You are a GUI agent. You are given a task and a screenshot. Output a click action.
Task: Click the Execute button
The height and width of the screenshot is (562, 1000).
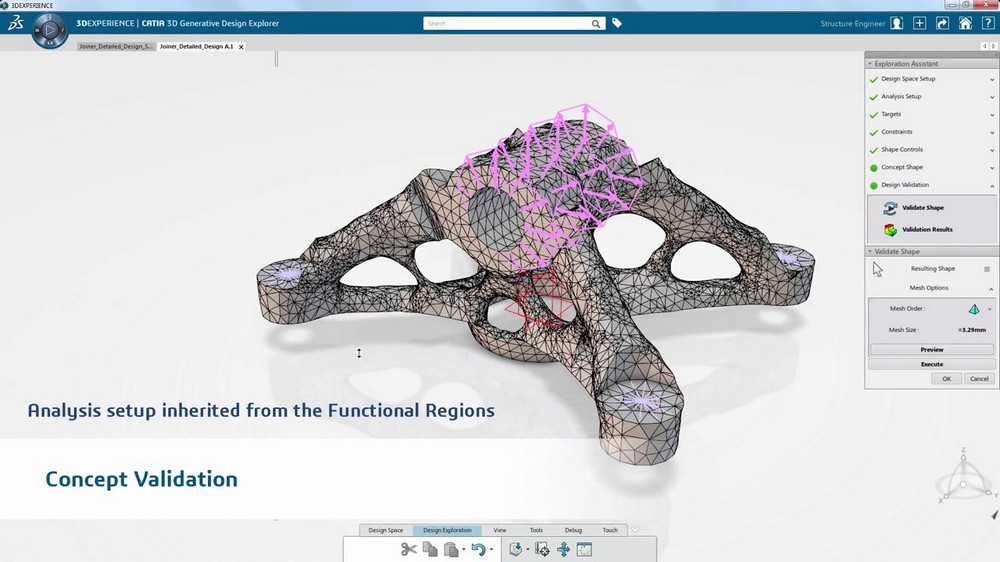click(x=932, y=364)
